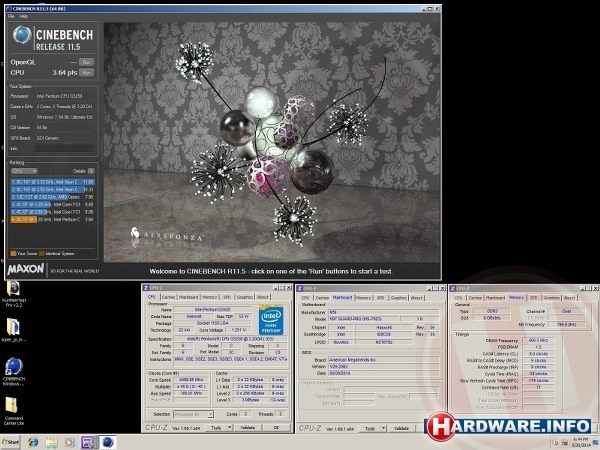The height and width of the screenshot is (450, 600).
Task: Click the rendered Cinebench scene image
Action: 272,142
